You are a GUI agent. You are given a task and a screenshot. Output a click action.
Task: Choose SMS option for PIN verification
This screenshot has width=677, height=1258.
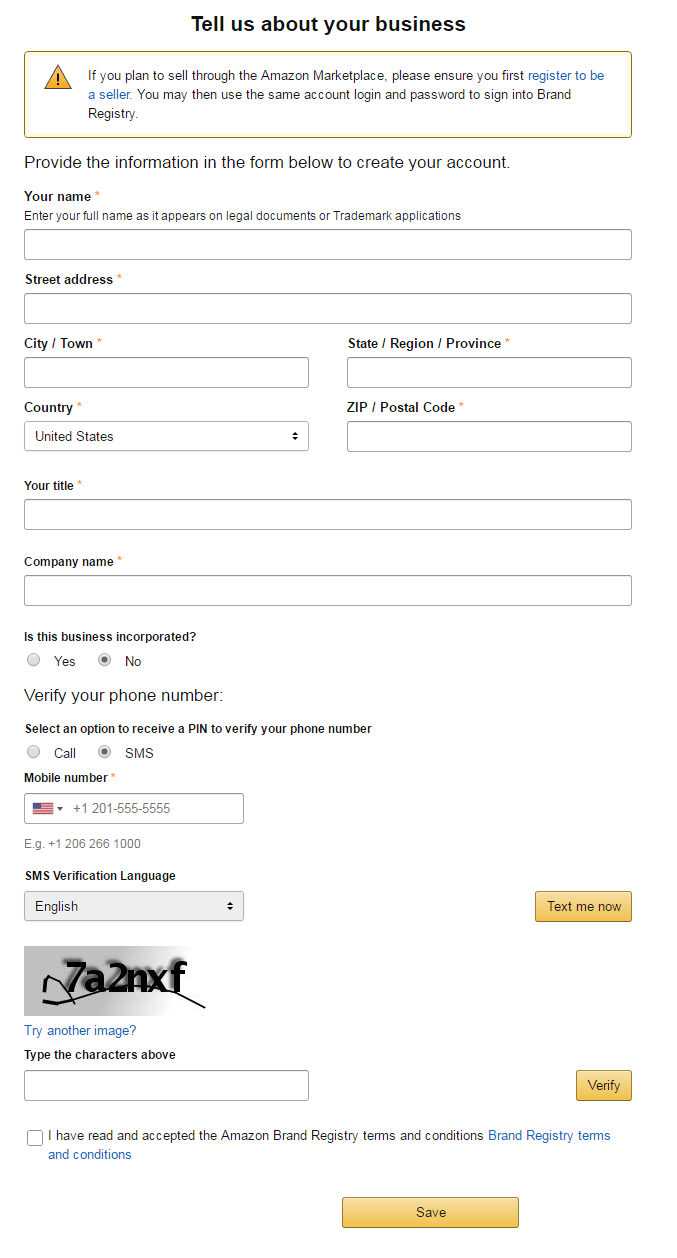tap(104, 752)
